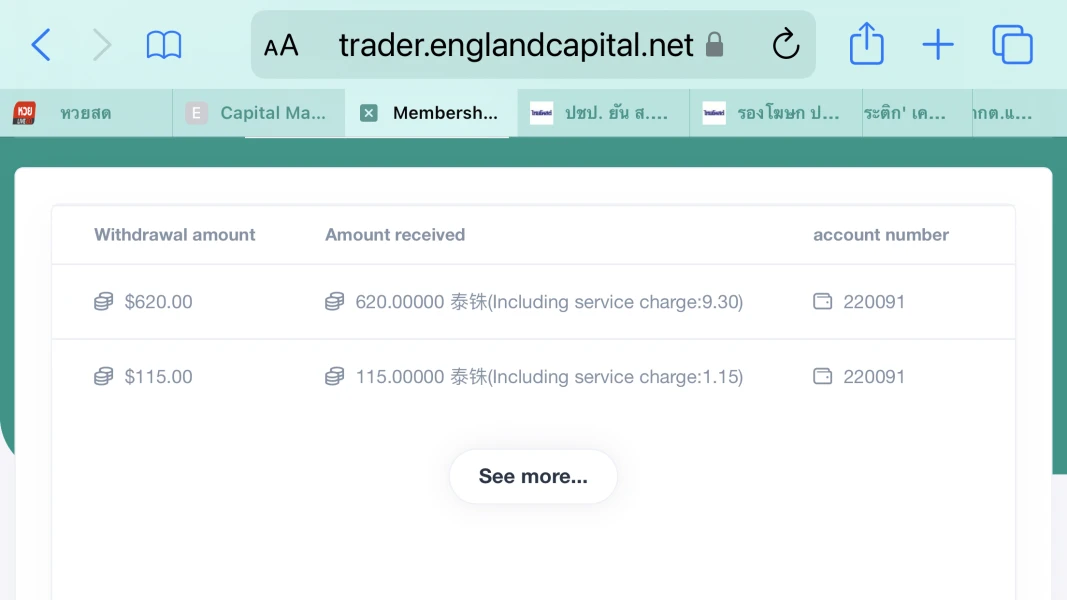
Task: Click the wallet icon beside the $620.00 account
Action: click(822, 302)
